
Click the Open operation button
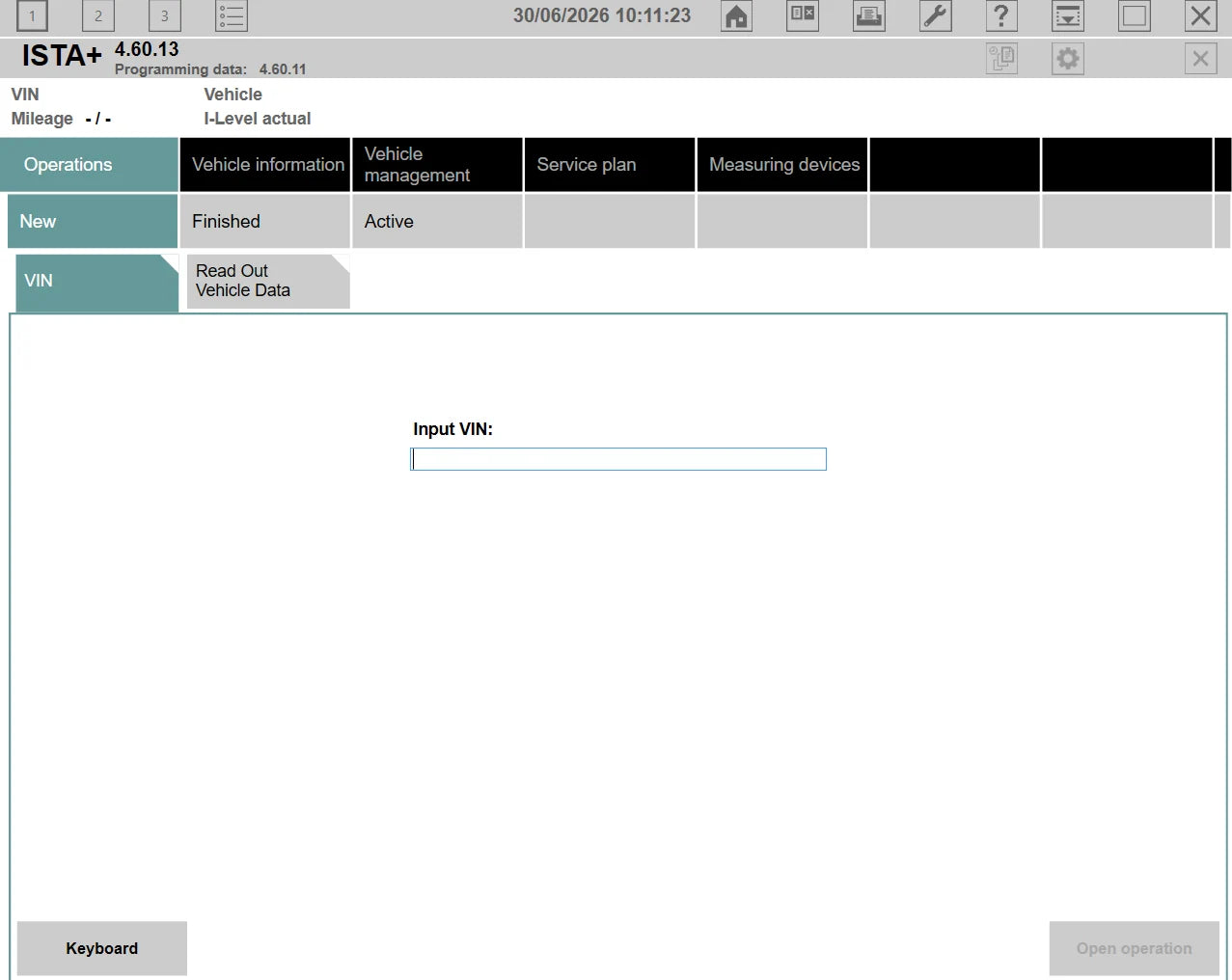point(1135,948)
